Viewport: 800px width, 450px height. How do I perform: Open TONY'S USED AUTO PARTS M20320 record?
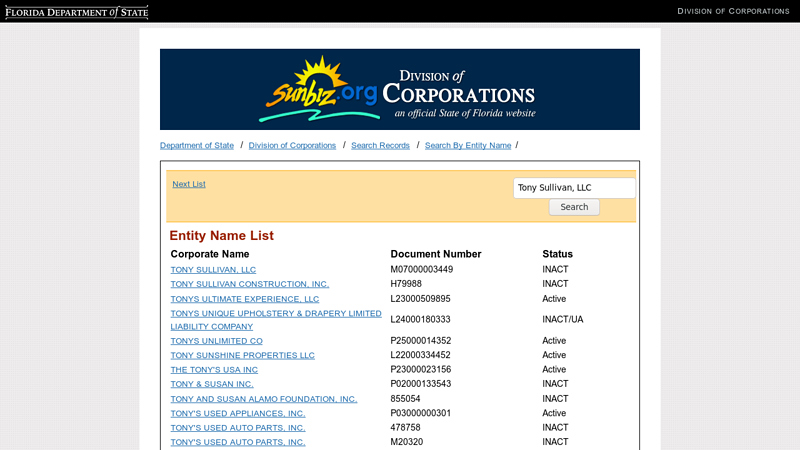(238, 442)
